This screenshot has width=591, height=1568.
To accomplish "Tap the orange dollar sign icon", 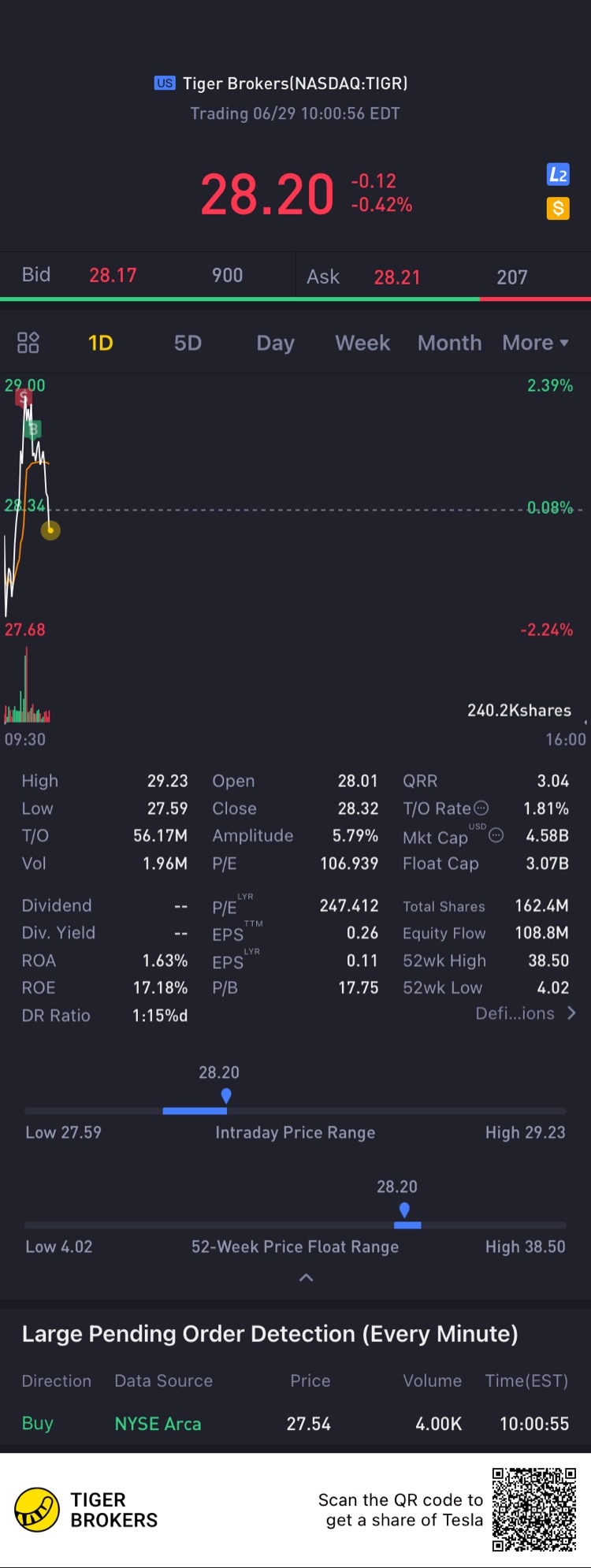I will coord(558,209).
